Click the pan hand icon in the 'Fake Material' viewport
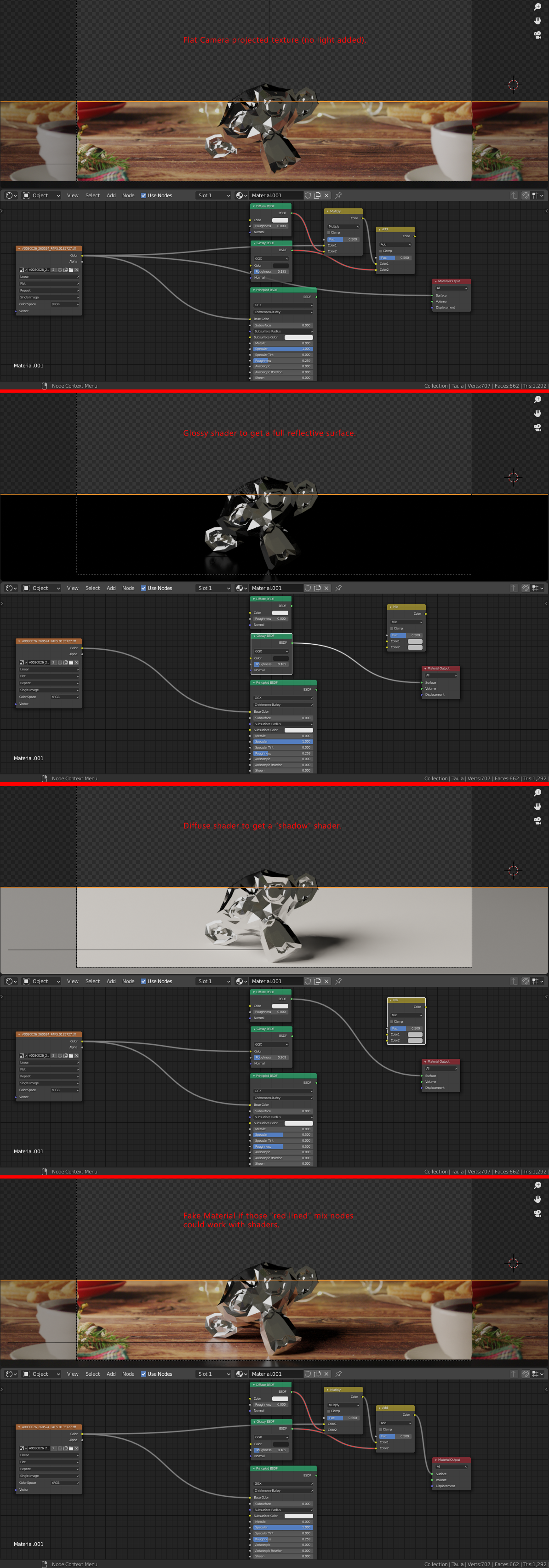Screen dimensions: 549x1568 538,1199
